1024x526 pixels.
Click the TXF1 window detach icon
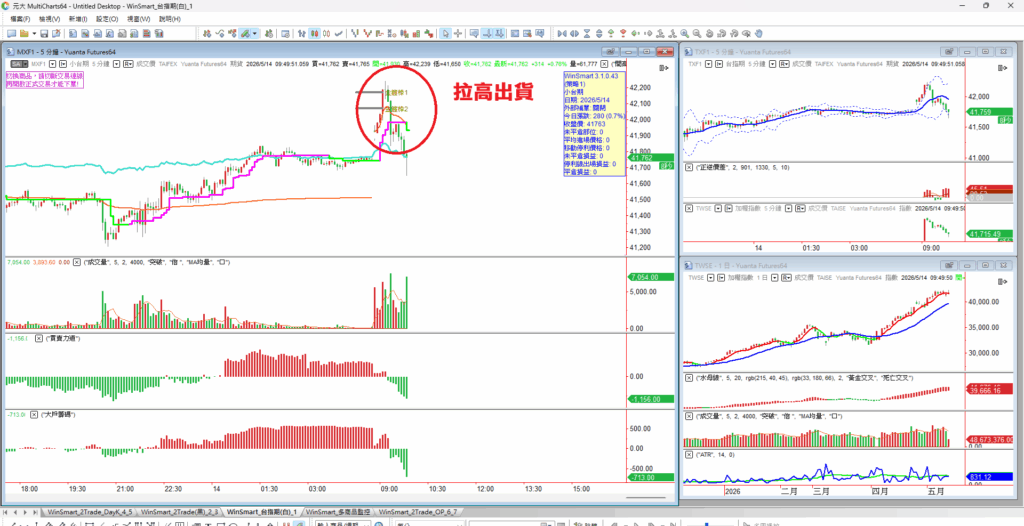950,52
